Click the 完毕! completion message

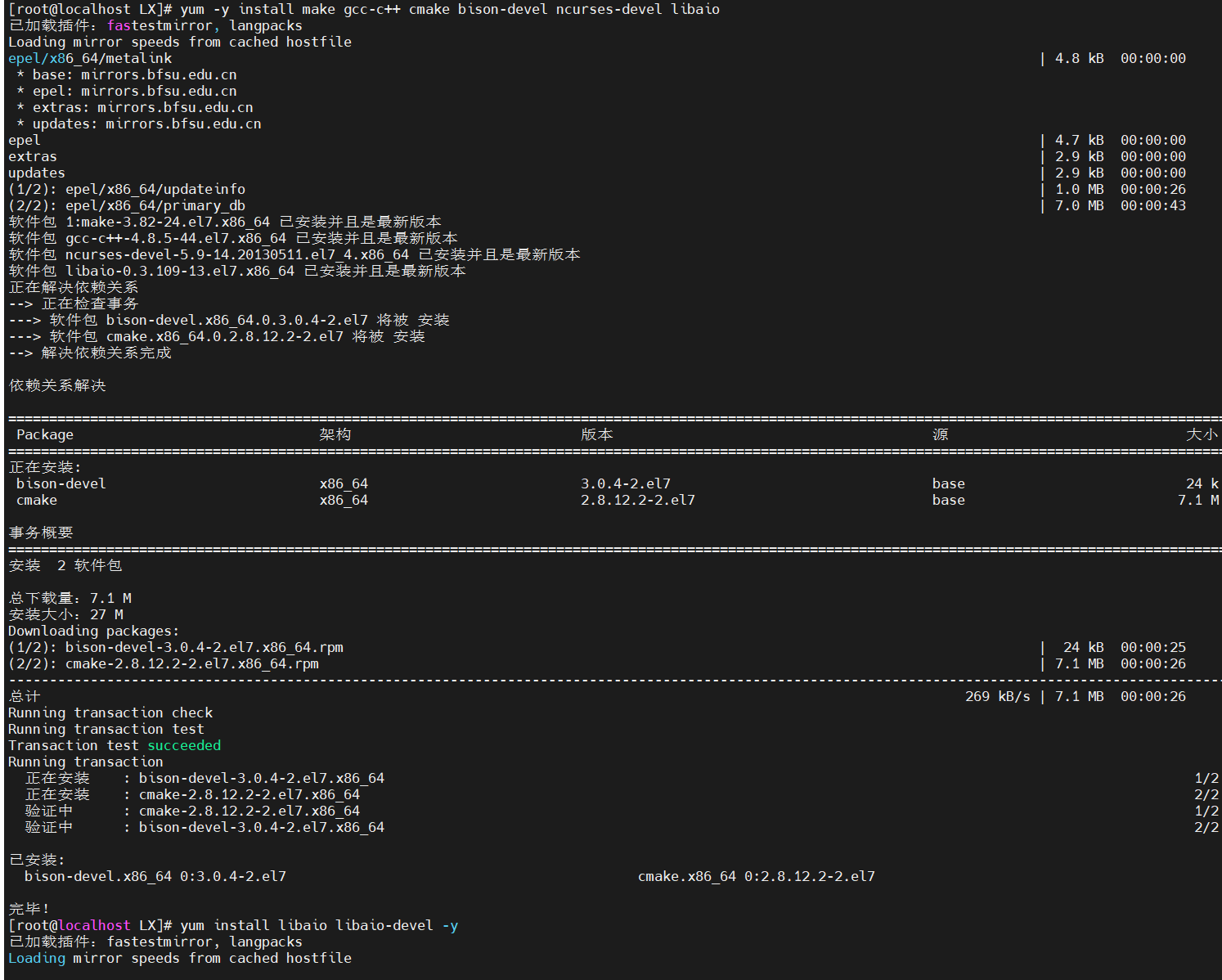click(x=23, y=909)
